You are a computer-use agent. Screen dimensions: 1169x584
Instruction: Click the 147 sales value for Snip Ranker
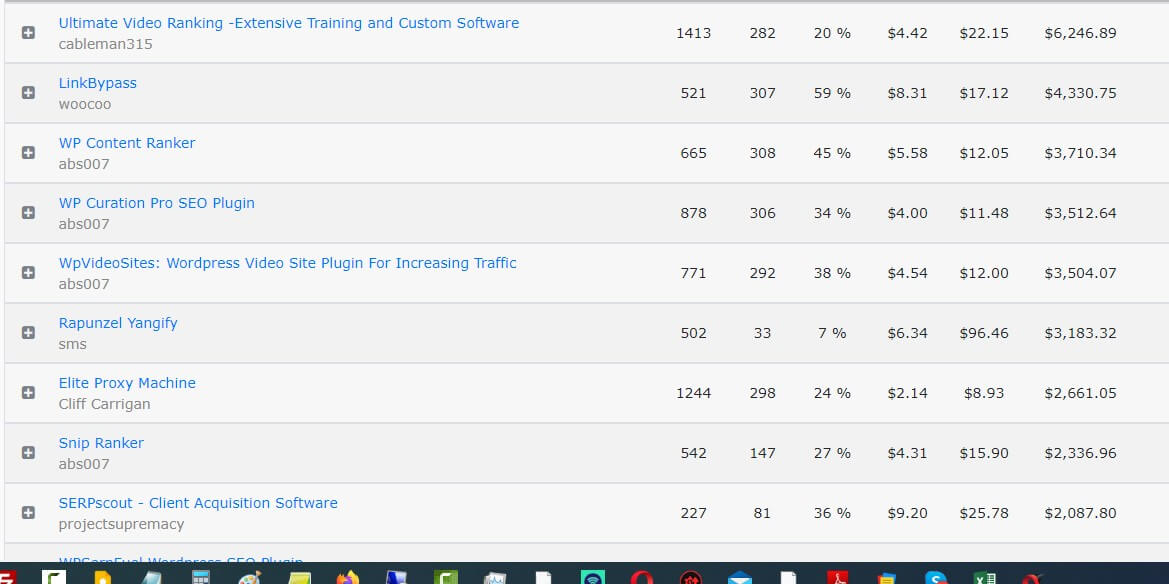[x=763, y=453]
